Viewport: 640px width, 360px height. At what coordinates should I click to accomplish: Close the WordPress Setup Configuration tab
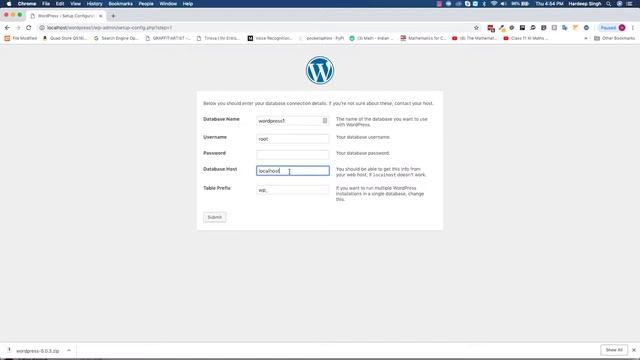[101, 16]
